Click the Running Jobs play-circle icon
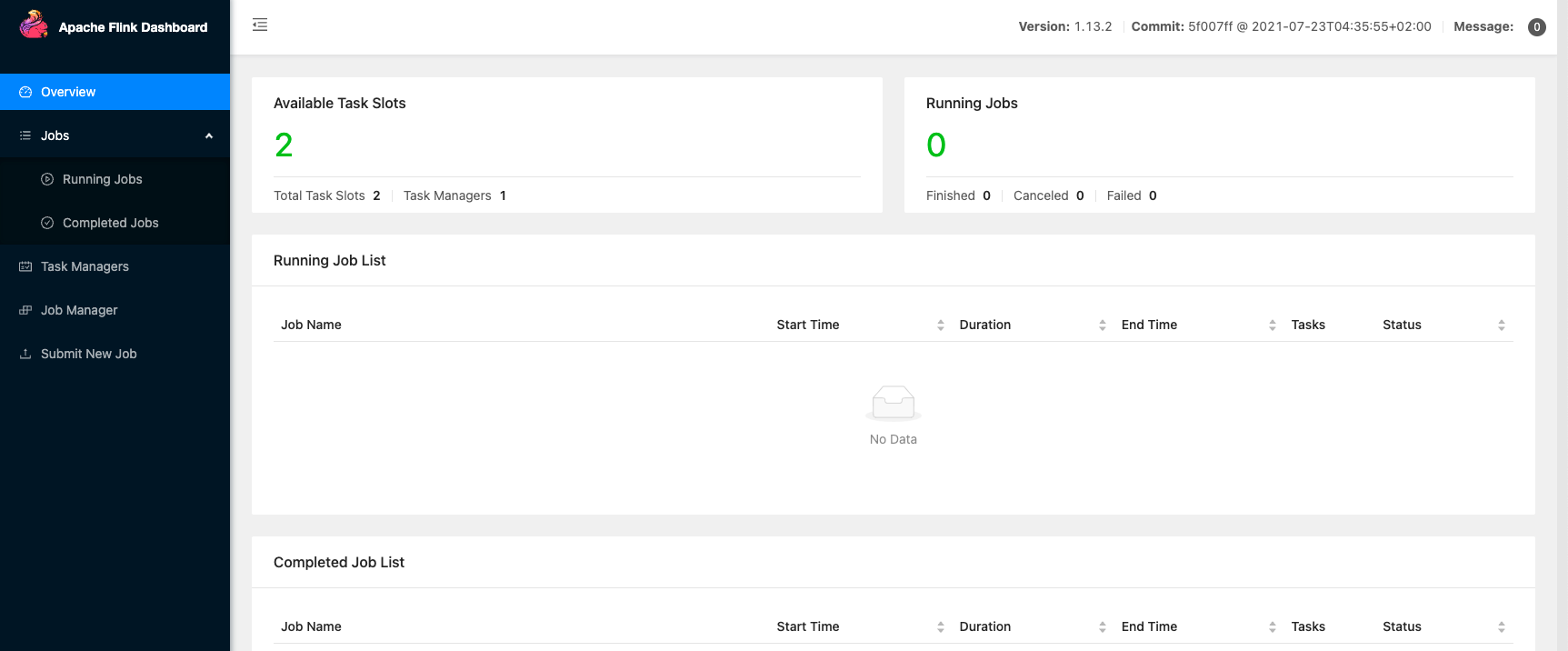This screenshot has height=651, width=1568. click(47, 179)
